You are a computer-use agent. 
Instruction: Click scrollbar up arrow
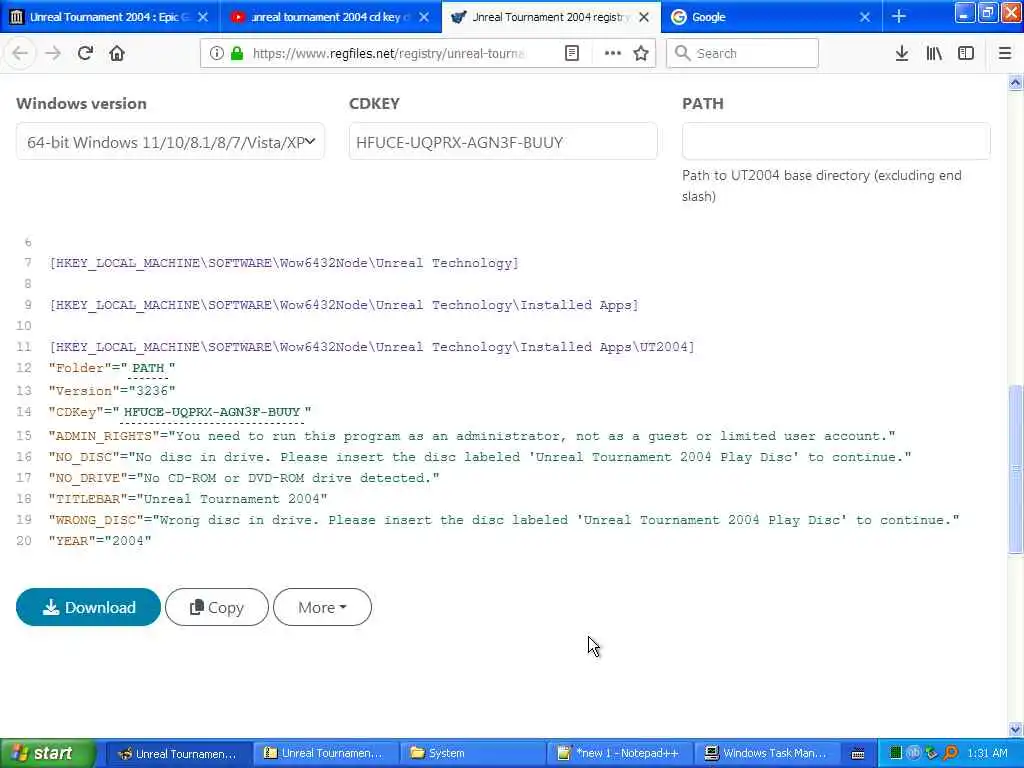(1016, 82)
